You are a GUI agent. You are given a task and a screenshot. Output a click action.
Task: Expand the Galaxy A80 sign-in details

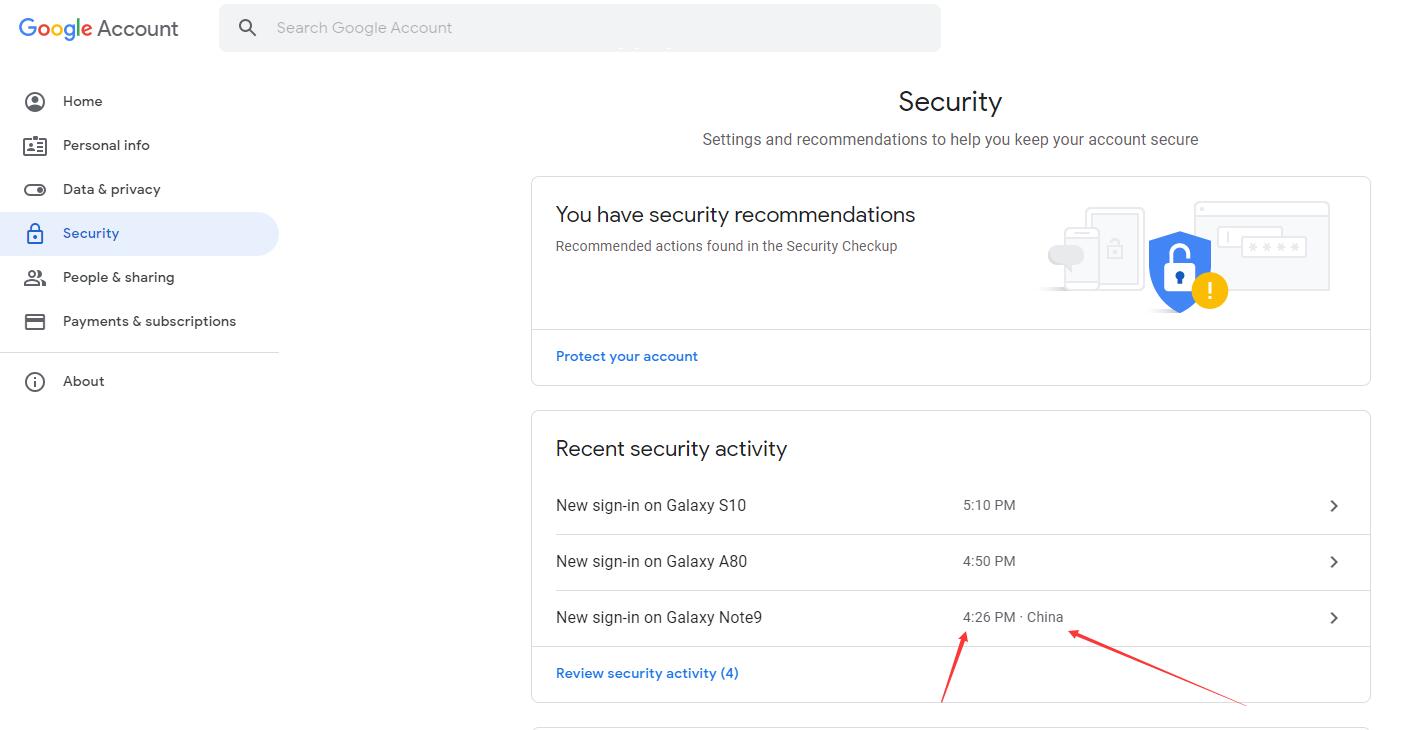coord(1333,561)
